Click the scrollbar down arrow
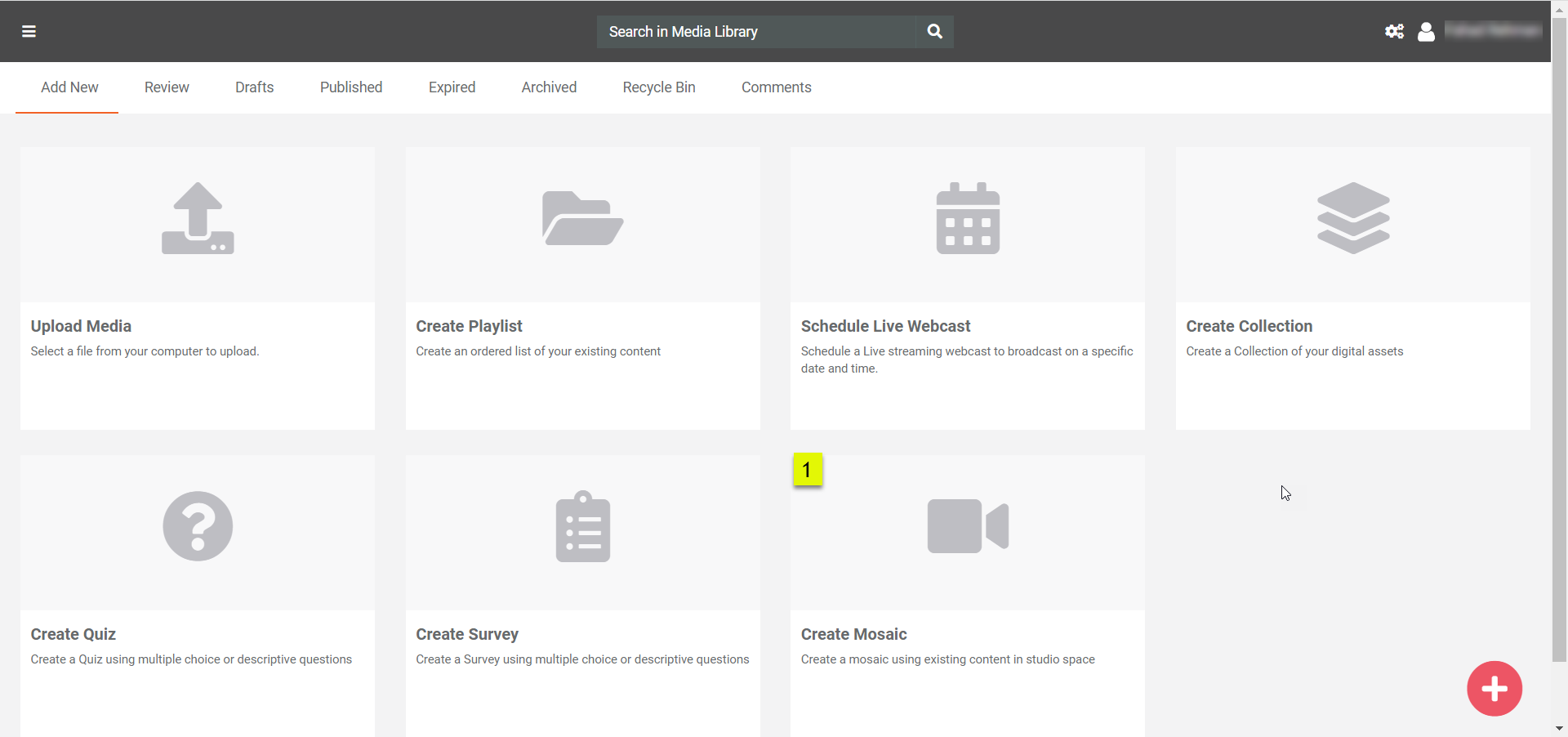The height and width of the screenshot is (737, 1568). tap(1559, 728)
